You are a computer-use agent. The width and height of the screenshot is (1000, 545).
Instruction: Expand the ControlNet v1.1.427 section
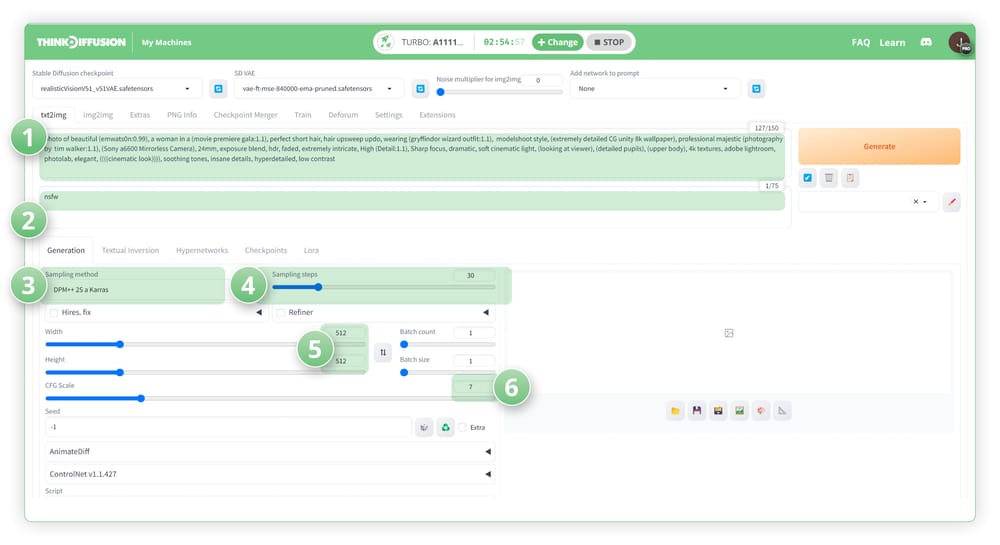[x=268, y=474]
